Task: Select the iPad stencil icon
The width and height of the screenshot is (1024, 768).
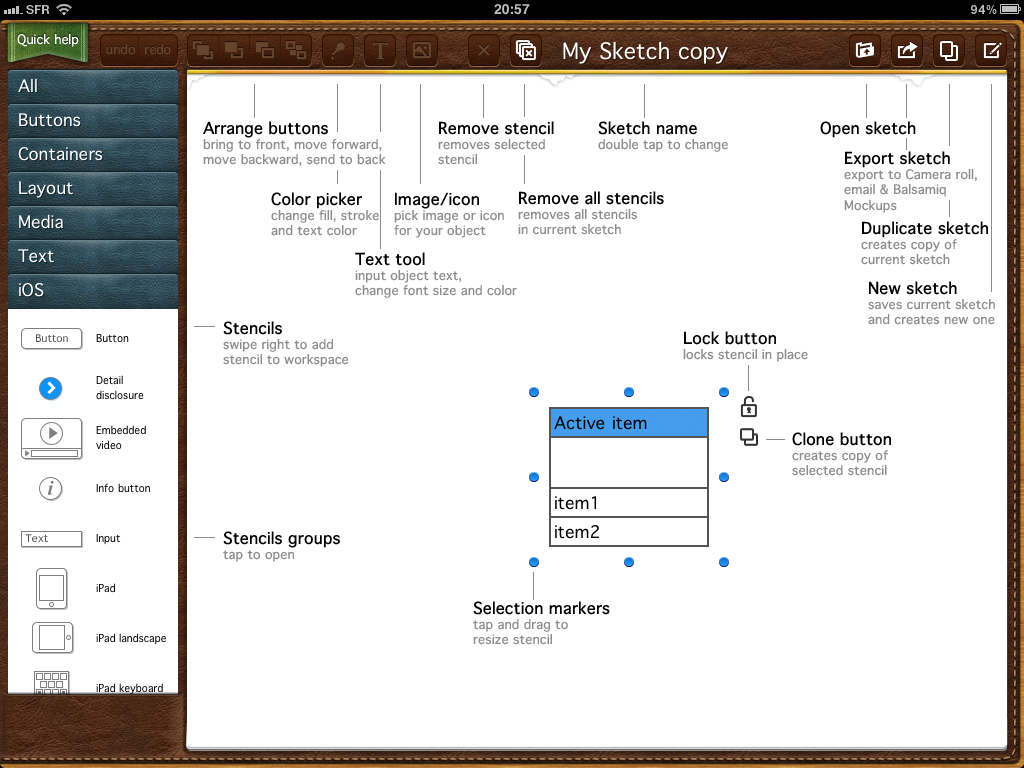Action: (51, 588)
